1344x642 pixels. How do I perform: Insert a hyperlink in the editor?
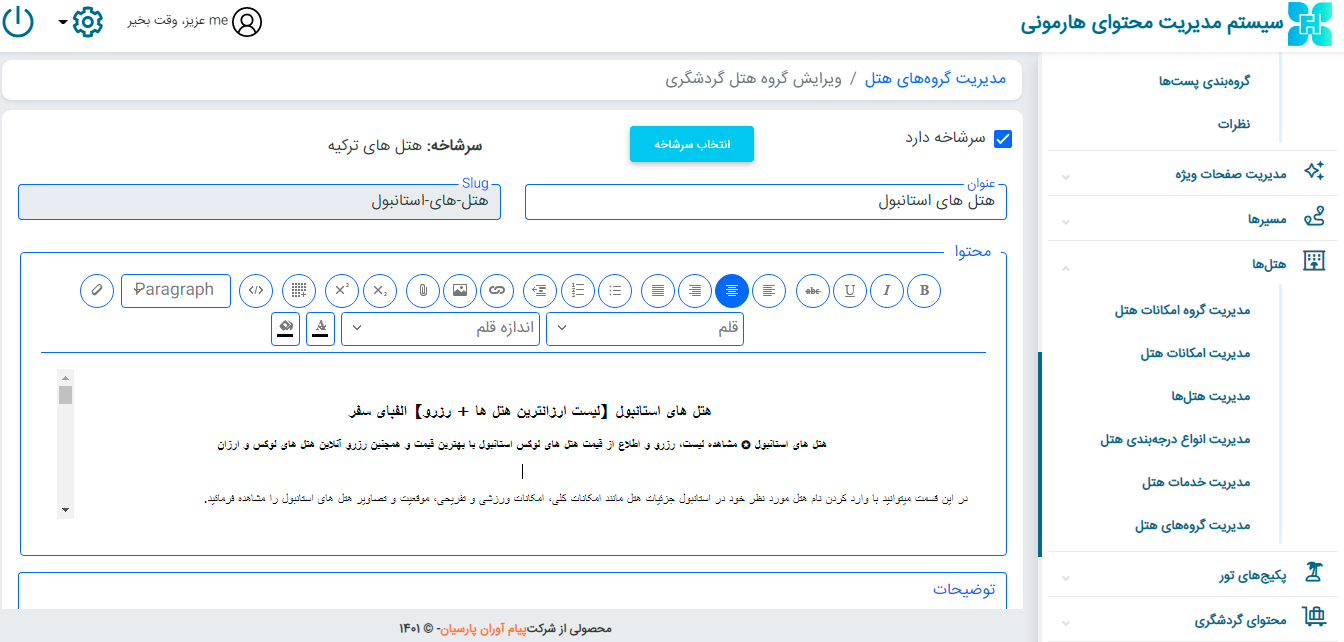coord(497,290)
